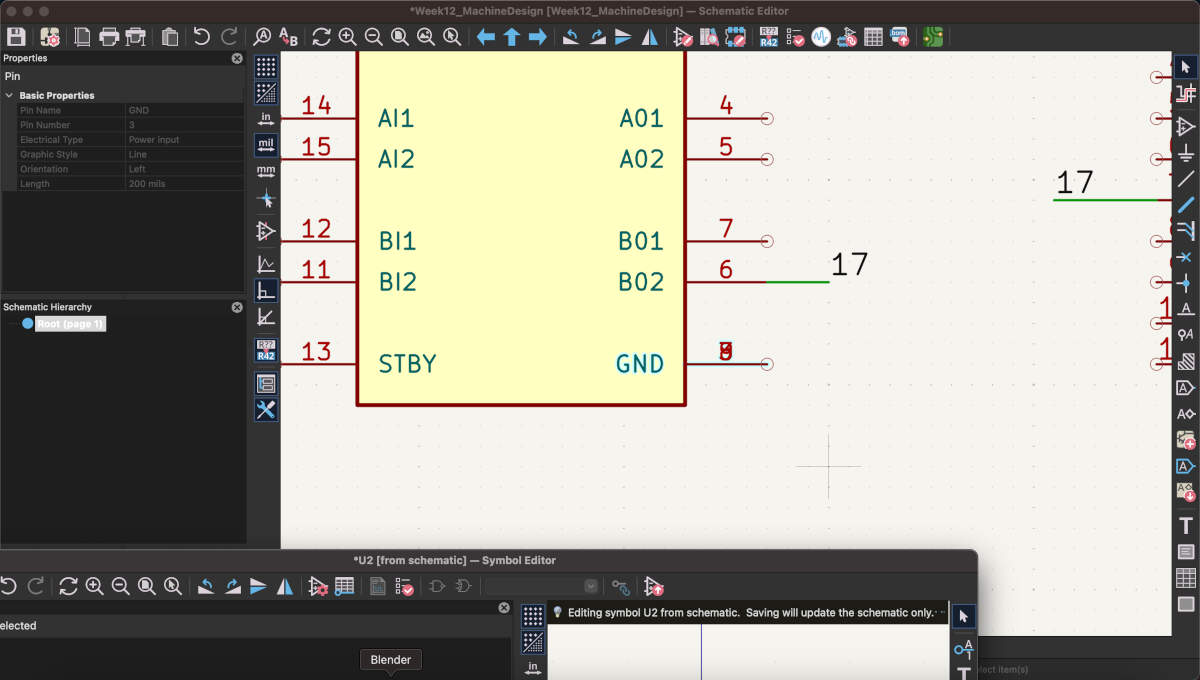Click the Print icon in the Schematic Editor
The width and height of the screenshot is (1200, 680).
(109, 37)
